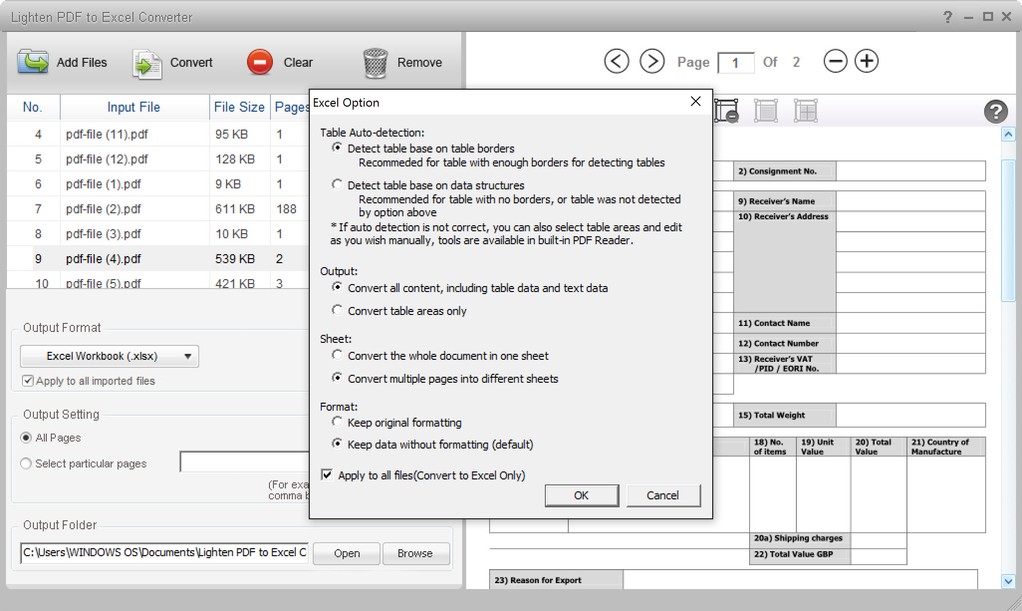This screenshot has height=611, width=1022.
Task: Select Convert multiple pages into different sheets
Action: 337,378
